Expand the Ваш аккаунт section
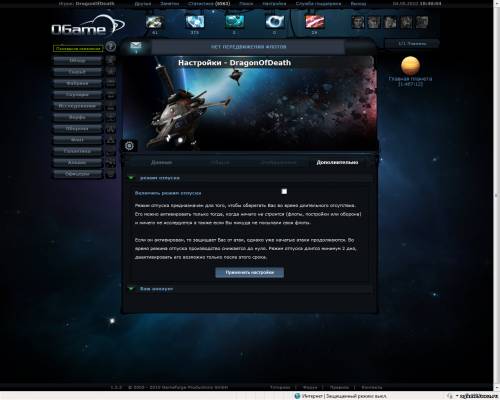 coord(156,289)
